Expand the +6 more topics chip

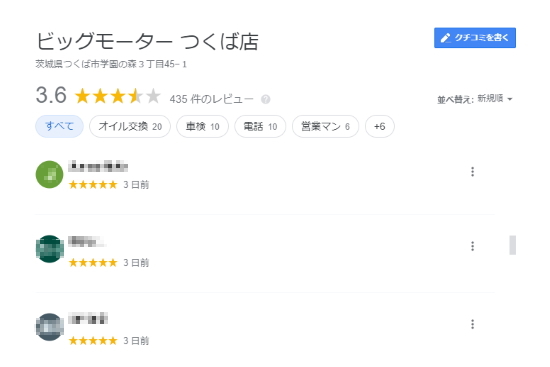[x=380, y=126]
